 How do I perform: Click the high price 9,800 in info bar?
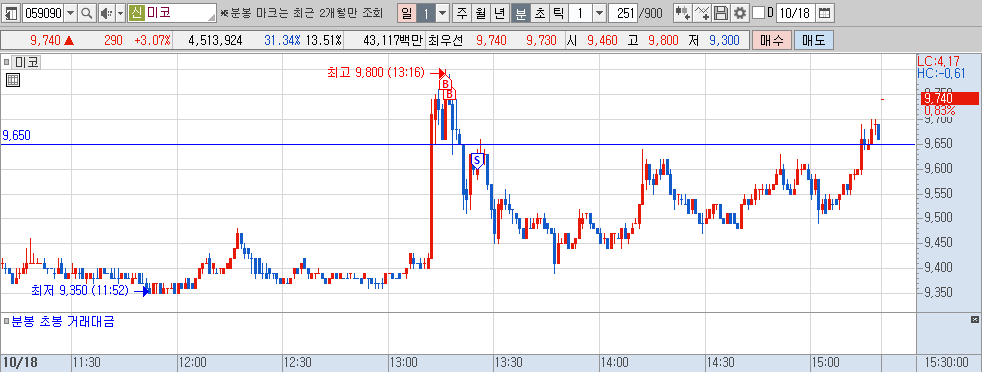pos(663,41)
